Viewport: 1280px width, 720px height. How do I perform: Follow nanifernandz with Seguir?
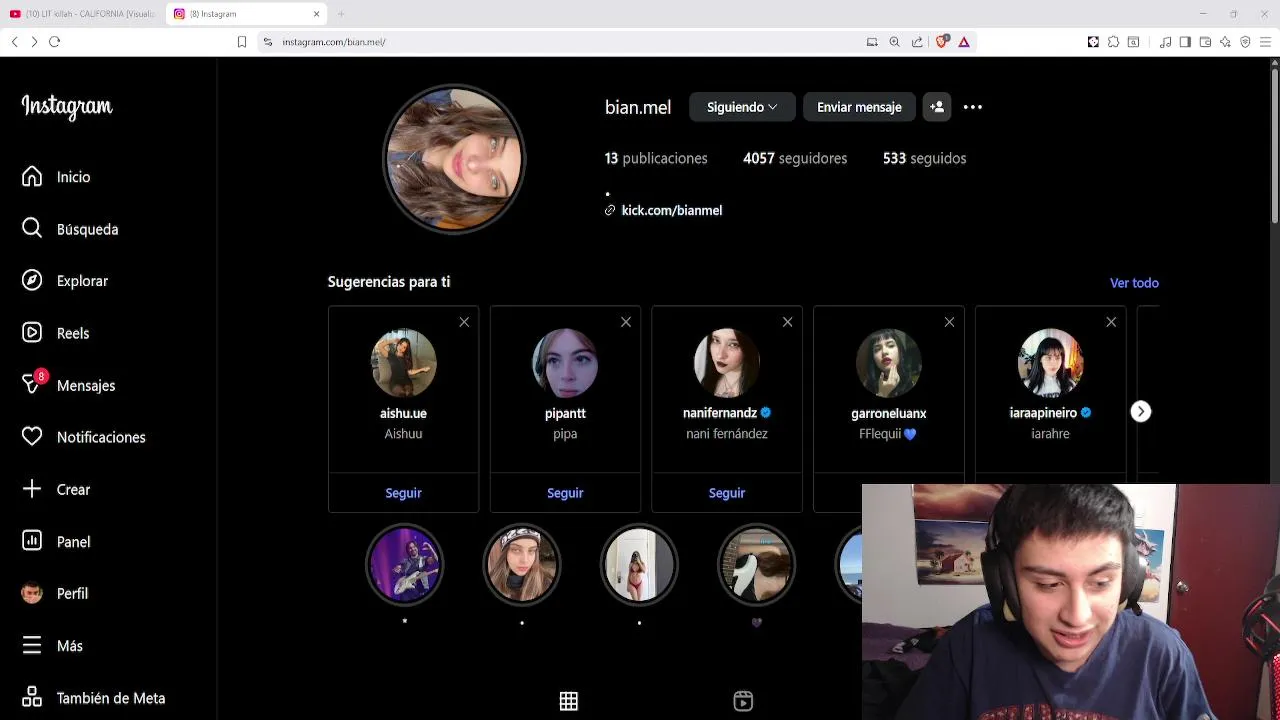[727, 493]
